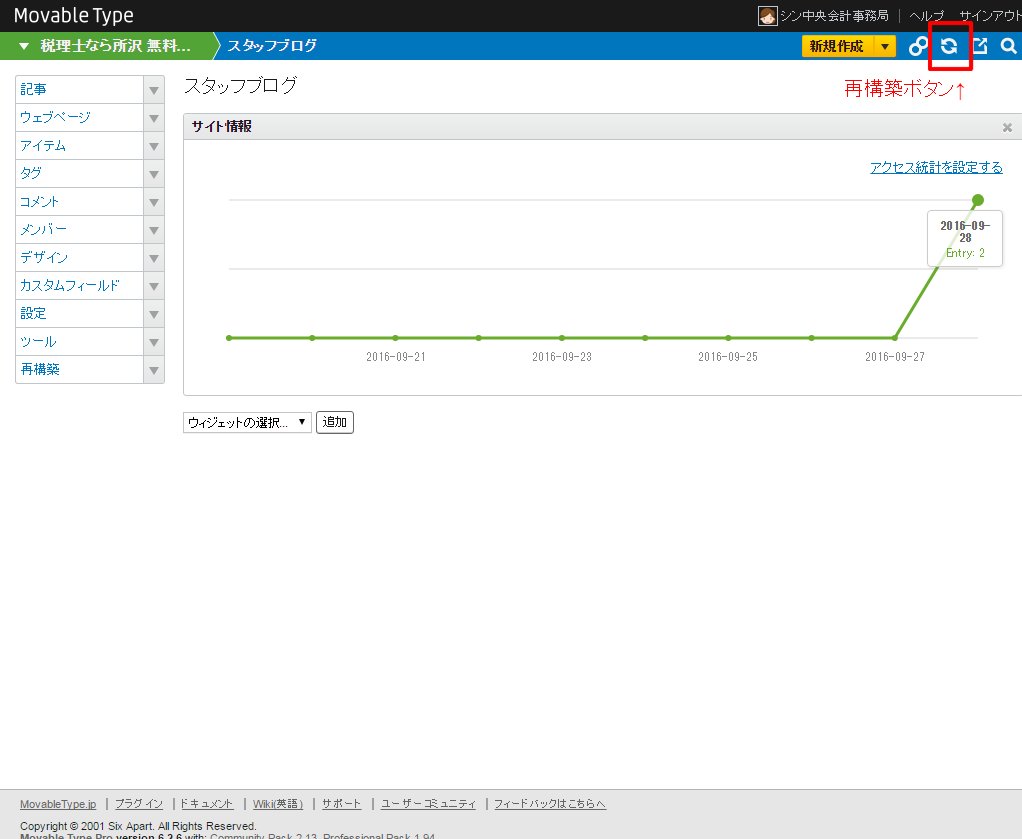Viewport: 1022px width, 839px height.
Task: Click the search magnifier icon
Action: click(x=1008, y=46)
